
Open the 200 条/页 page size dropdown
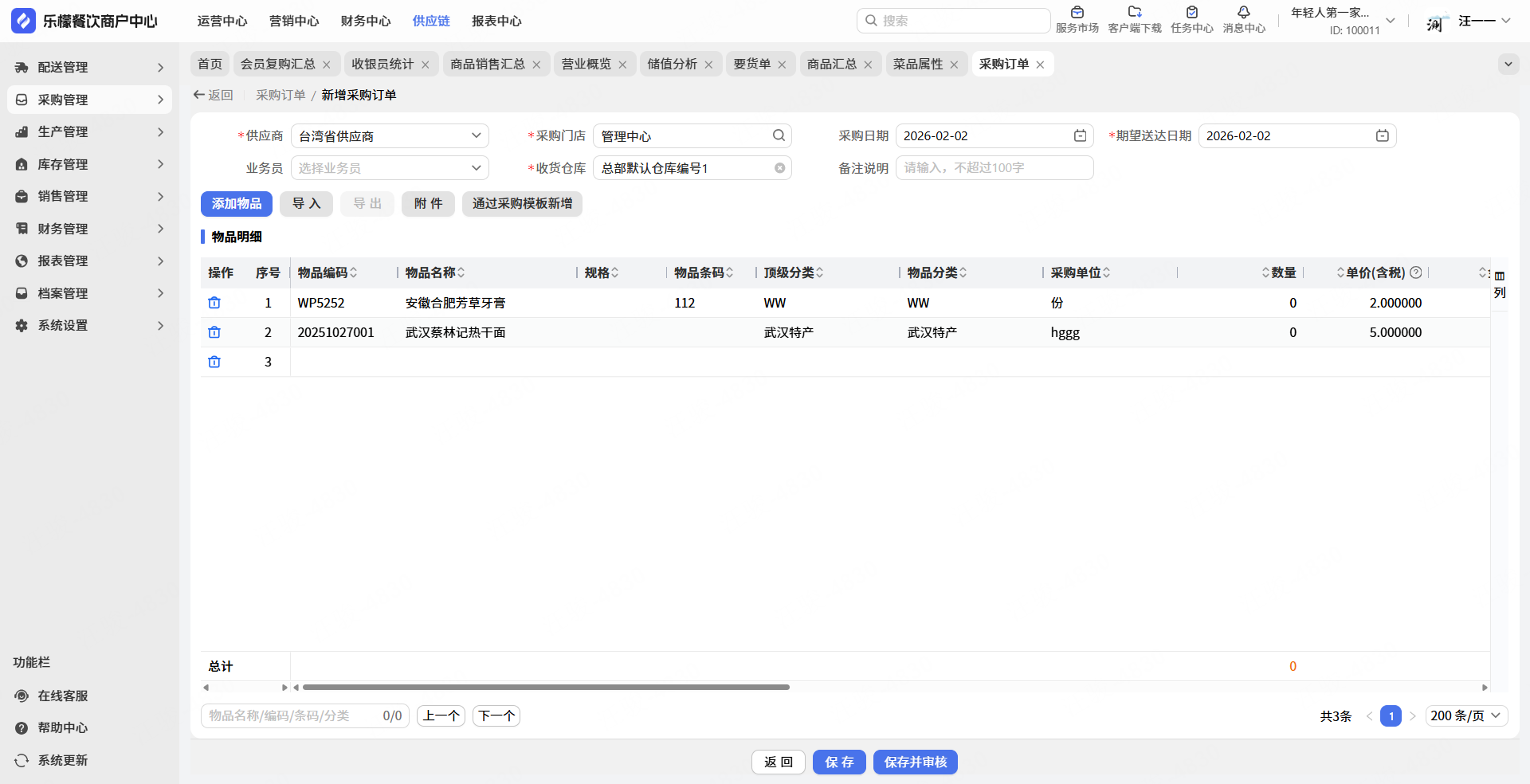pyautogui.click(x=1465, y=715)
